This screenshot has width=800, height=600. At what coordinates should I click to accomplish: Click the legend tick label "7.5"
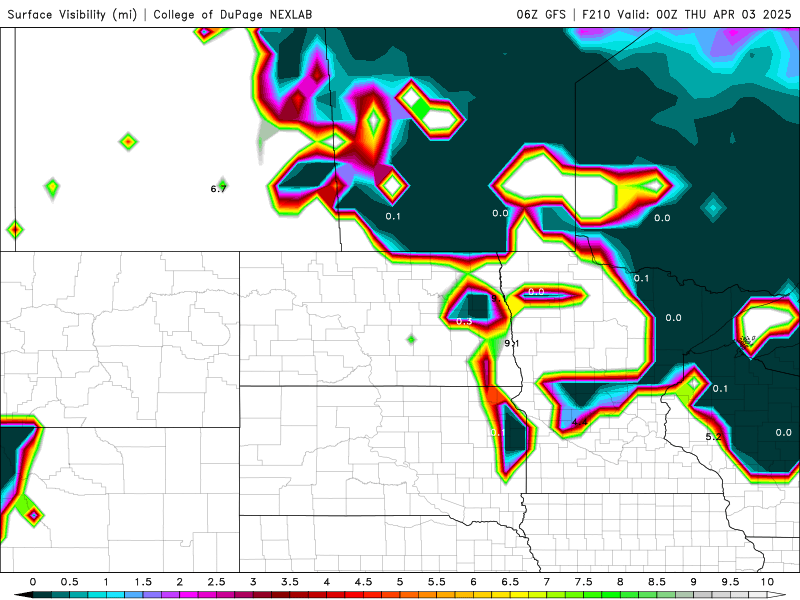[x=584, y=582]
